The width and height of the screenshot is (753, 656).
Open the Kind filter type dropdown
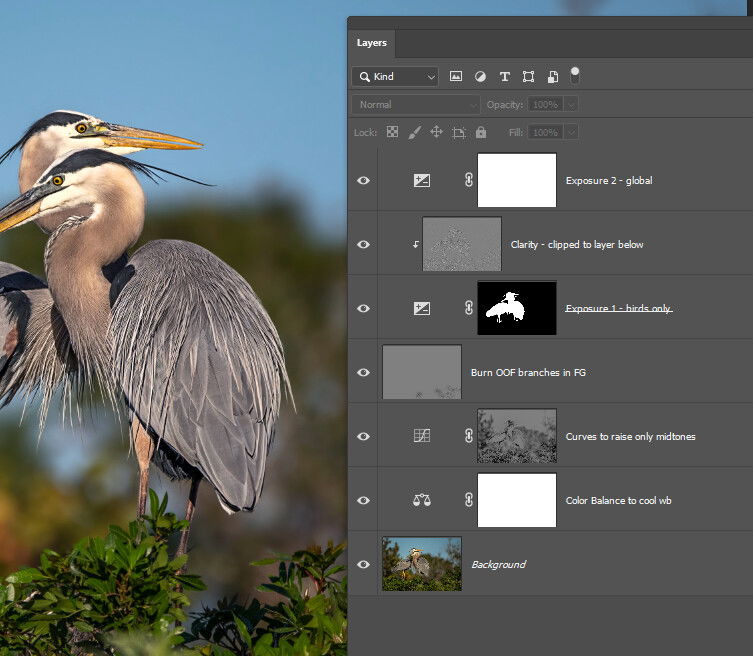395,77
